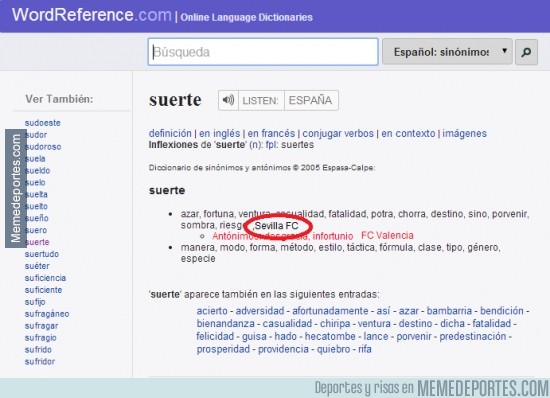The width and height of the screenshot is (550, 398).
Task: Open the providencia related entry
Action: point(283,349)
